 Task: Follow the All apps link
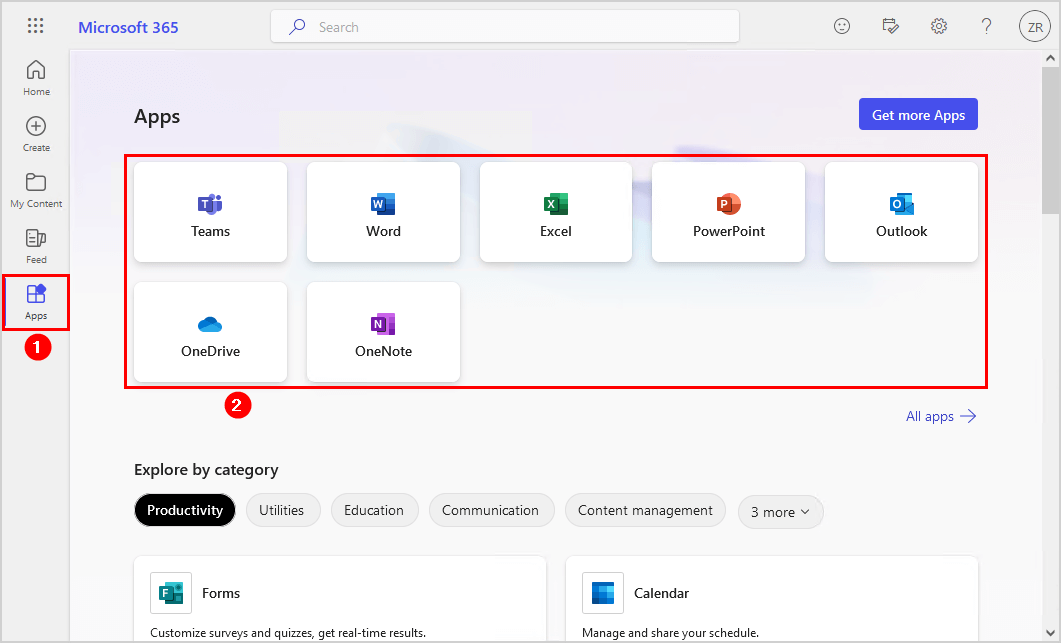(x=940, y=416)
